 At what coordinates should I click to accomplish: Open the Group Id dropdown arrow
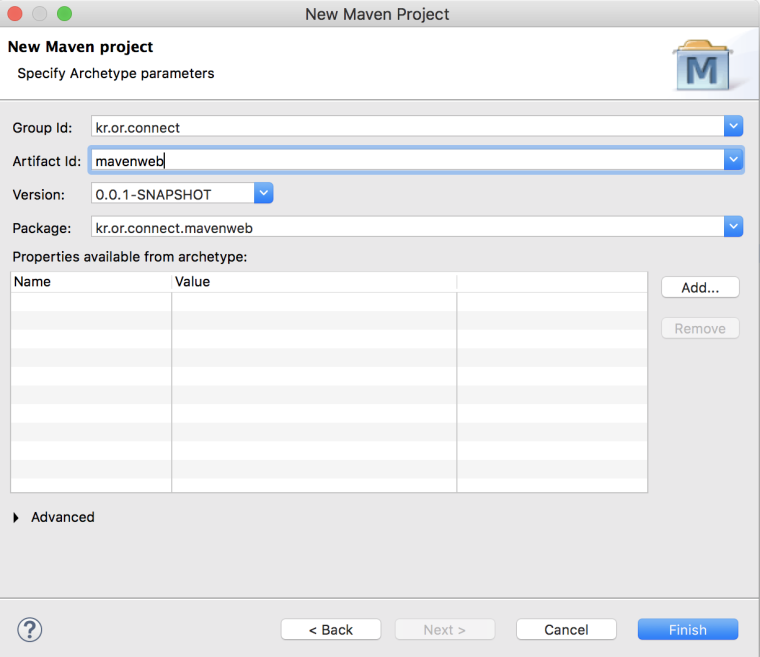[733, 127]
